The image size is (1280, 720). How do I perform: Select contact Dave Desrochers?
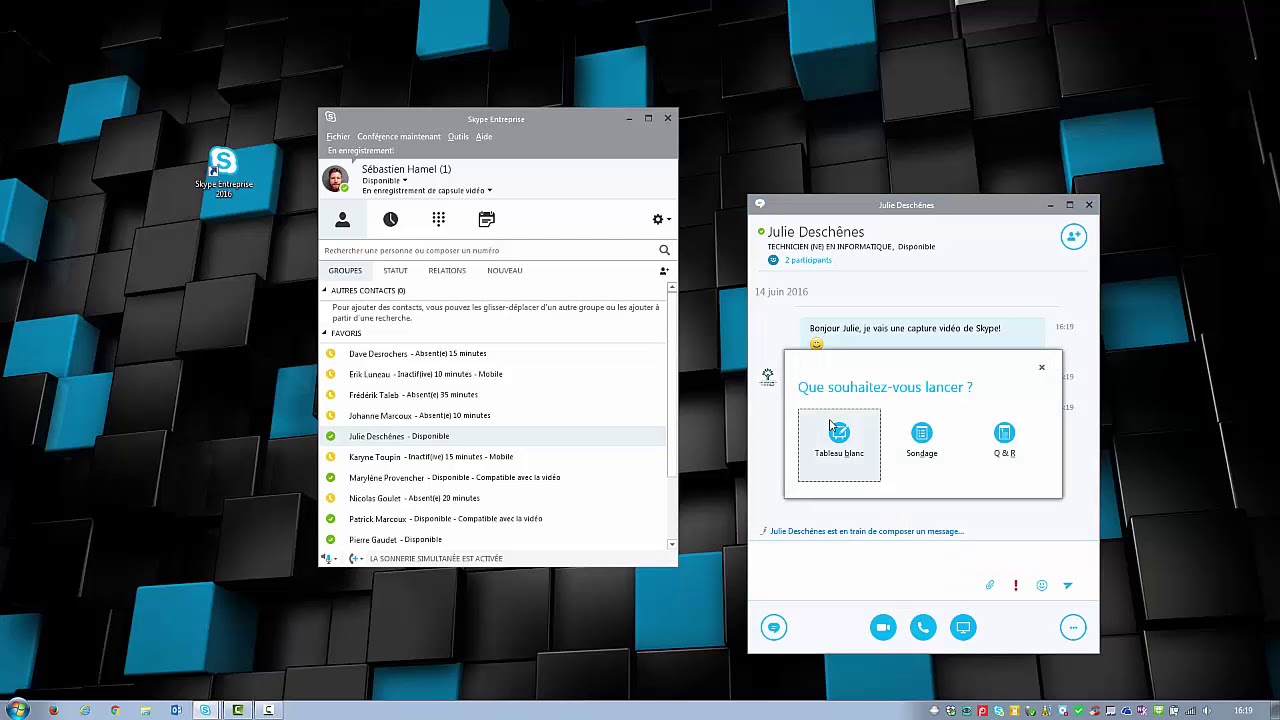tap(494, 353)
